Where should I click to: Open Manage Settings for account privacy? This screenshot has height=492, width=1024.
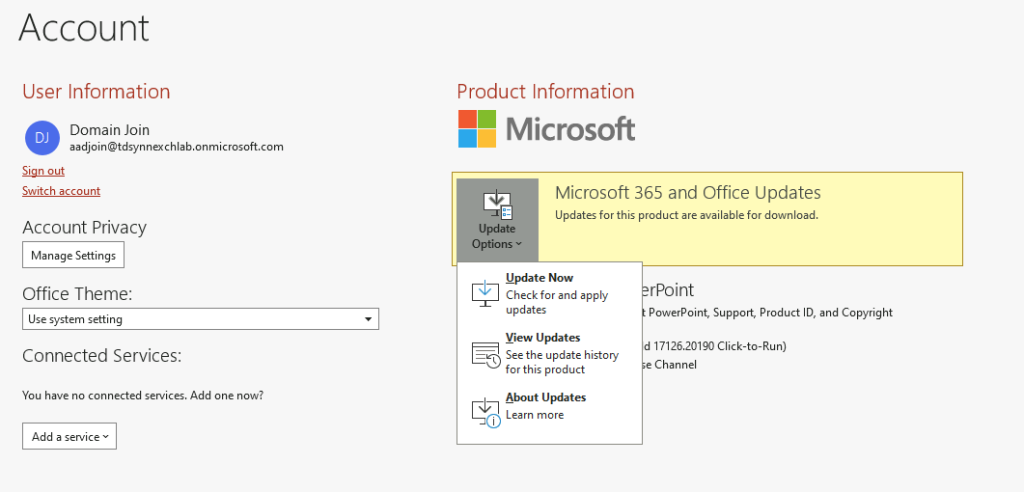pyautogui.click(x=73, y=255)
